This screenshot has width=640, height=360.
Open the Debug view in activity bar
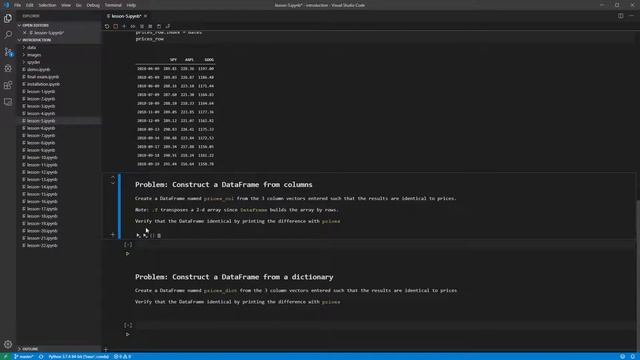pos(8,69)
